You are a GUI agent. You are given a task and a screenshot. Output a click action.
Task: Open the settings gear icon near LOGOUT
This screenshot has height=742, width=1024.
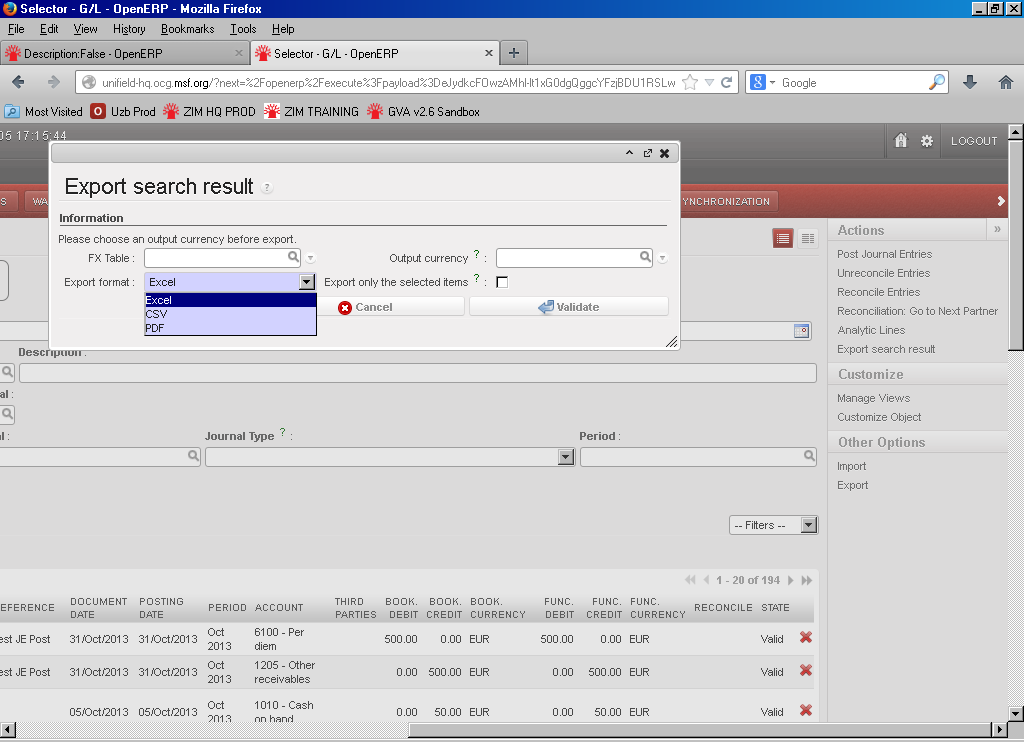[x=927, y=141]
